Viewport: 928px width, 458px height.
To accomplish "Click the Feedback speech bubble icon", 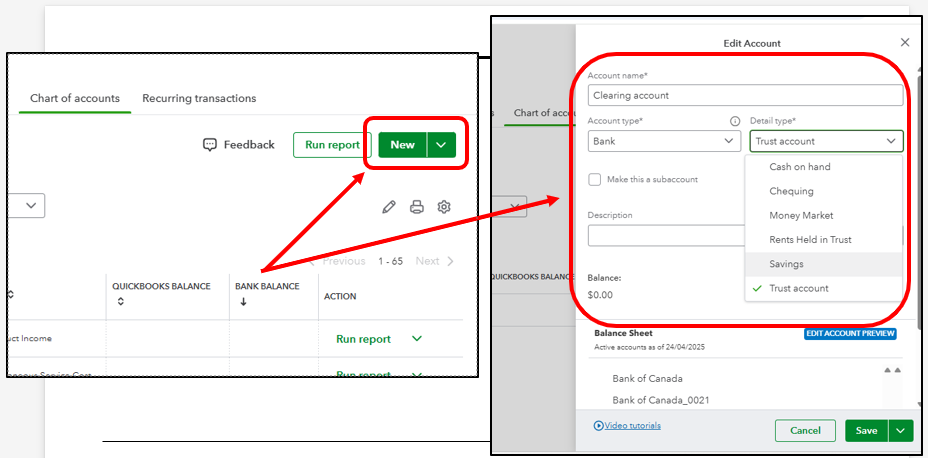I will [210, 145].
